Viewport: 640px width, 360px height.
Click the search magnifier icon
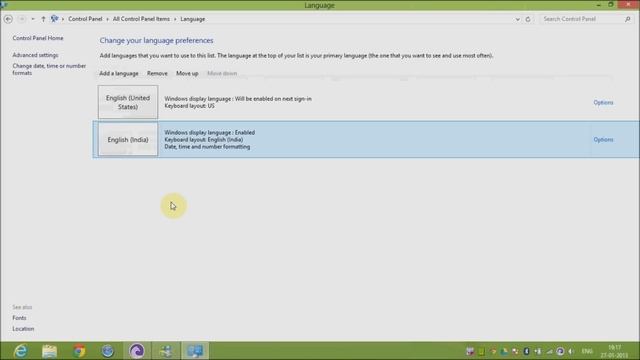tap(628, 19)
